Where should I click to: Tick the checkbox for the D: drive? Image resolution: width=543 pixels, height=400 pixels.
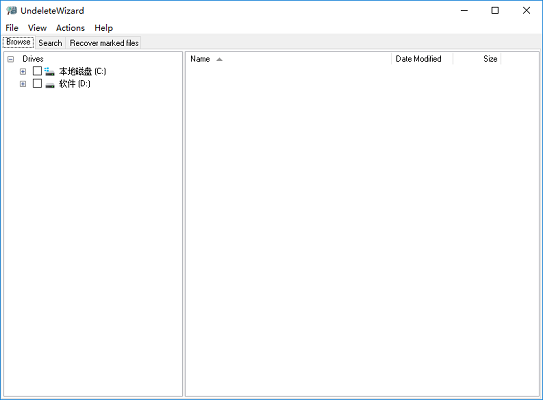click(37, 83)
